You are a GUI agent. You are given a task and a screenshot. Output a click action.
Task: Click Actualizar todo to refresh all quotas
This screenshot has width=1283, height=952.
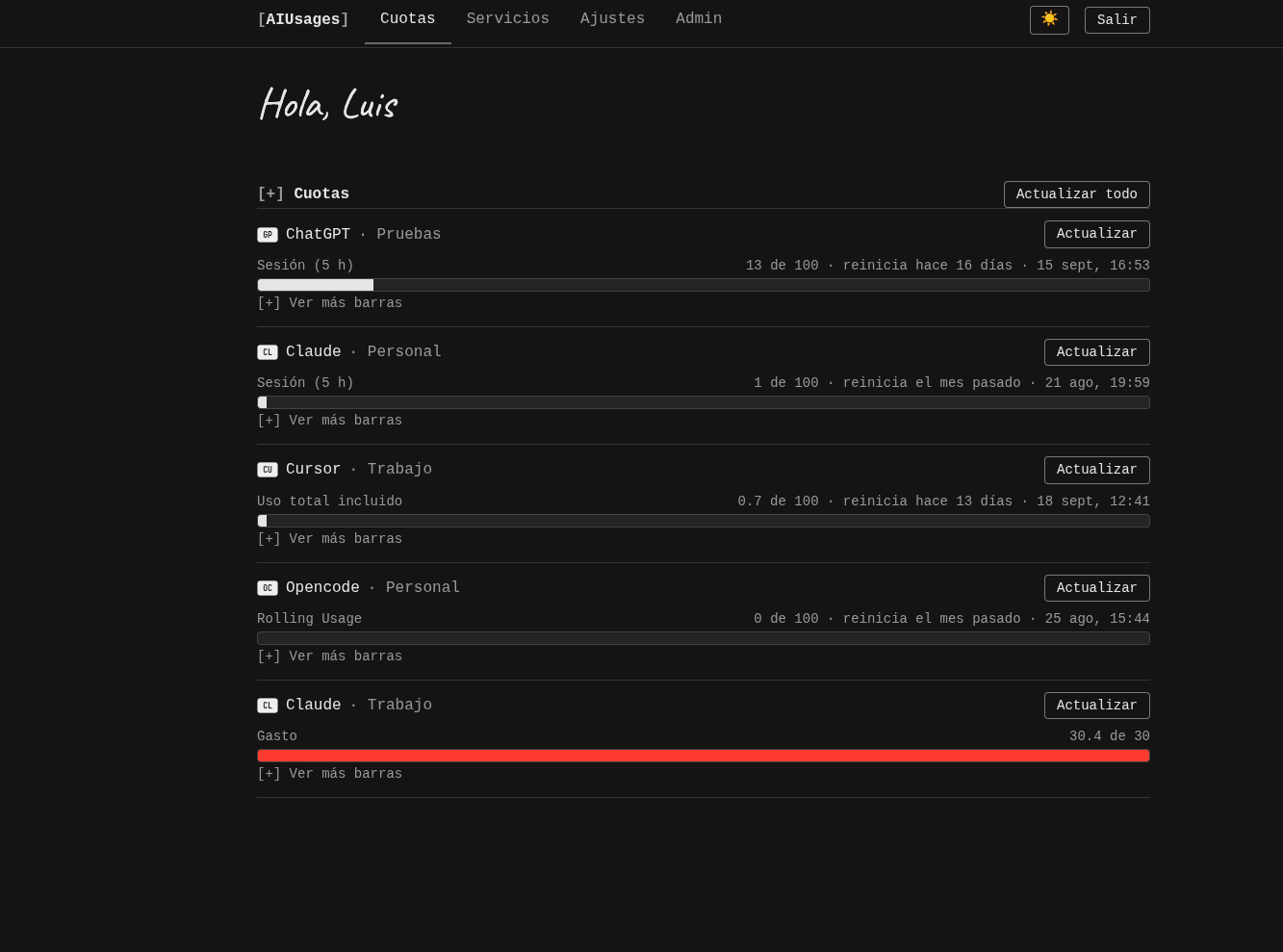[x=1077, y=194]
